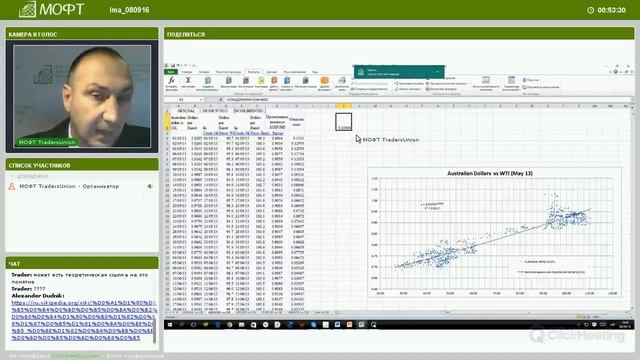Open Calculation Options in the ribbon
Screen dimensions: 640x360
tap(511, 82)
